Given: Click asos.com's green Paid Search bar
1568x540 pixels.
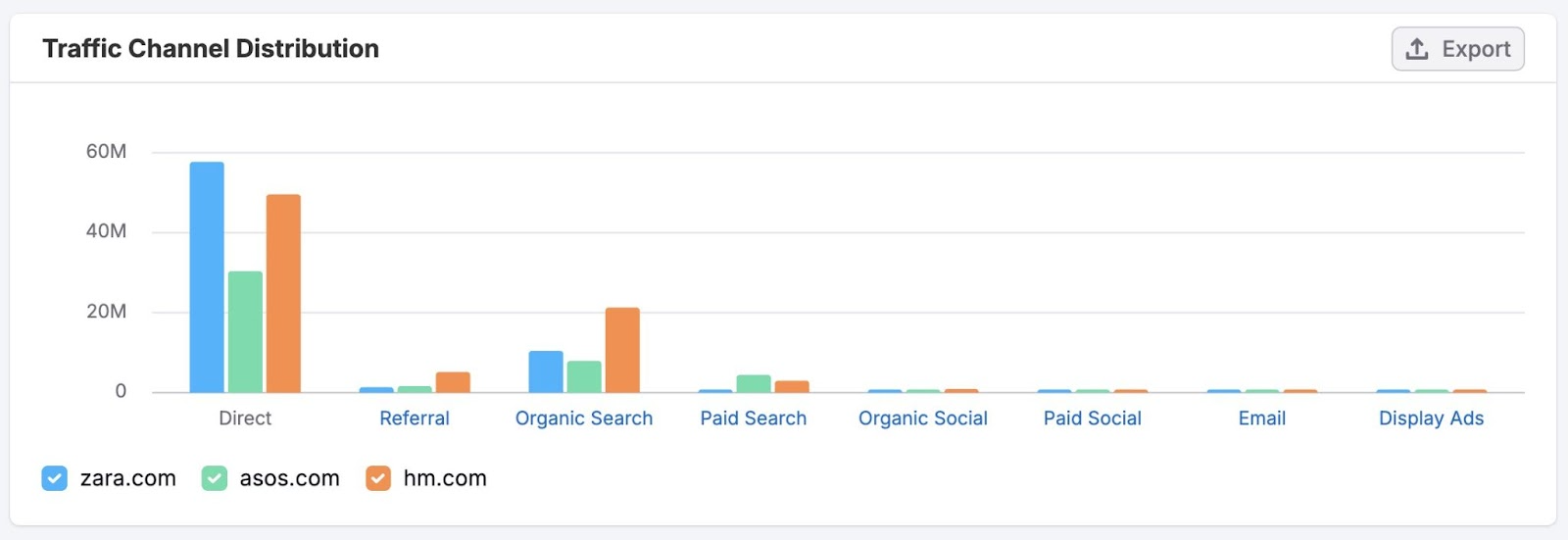Looking at the screenshot, I should (754, 384).
